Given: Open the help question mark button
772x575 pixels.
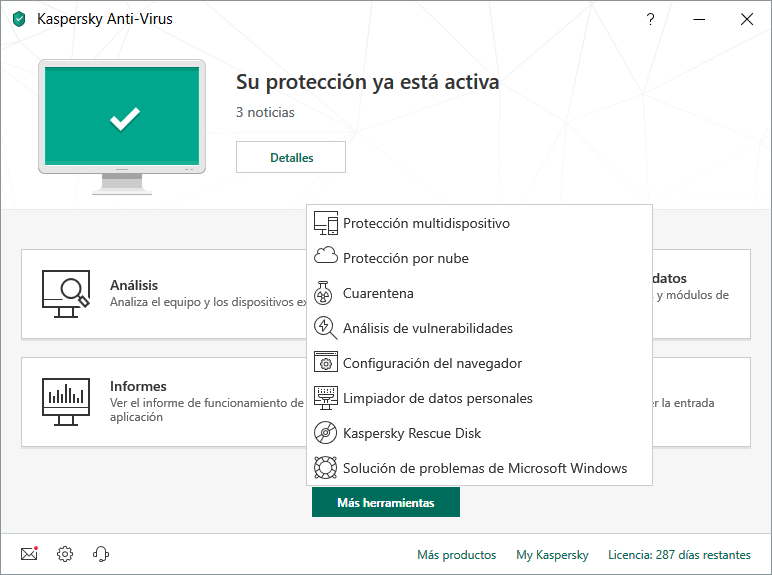Looking at the screenshot, I should point(651,19).
